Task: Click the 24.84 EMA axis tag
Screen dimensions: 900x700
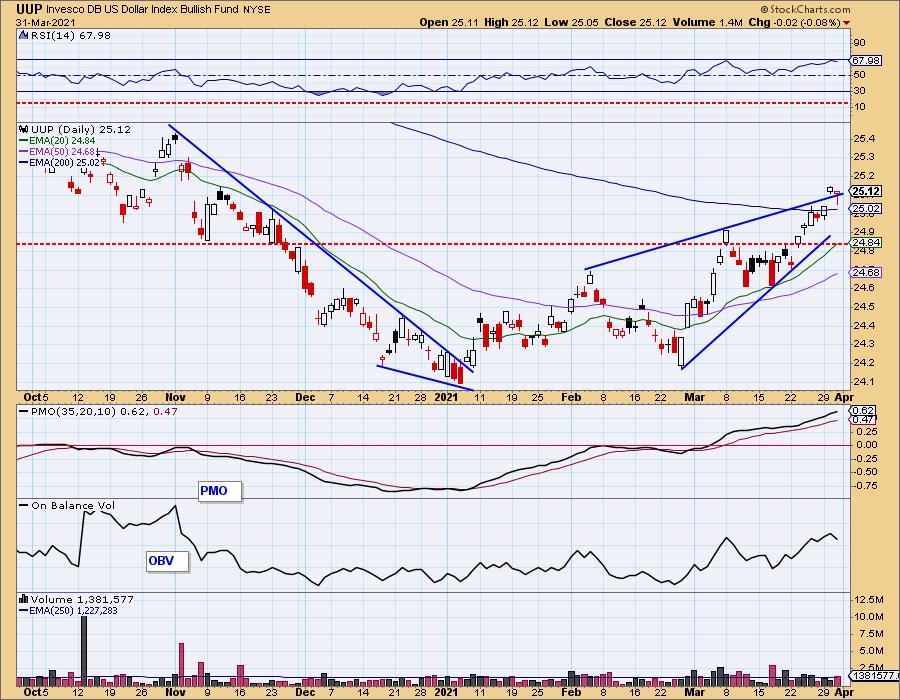Action: point(866,242)
